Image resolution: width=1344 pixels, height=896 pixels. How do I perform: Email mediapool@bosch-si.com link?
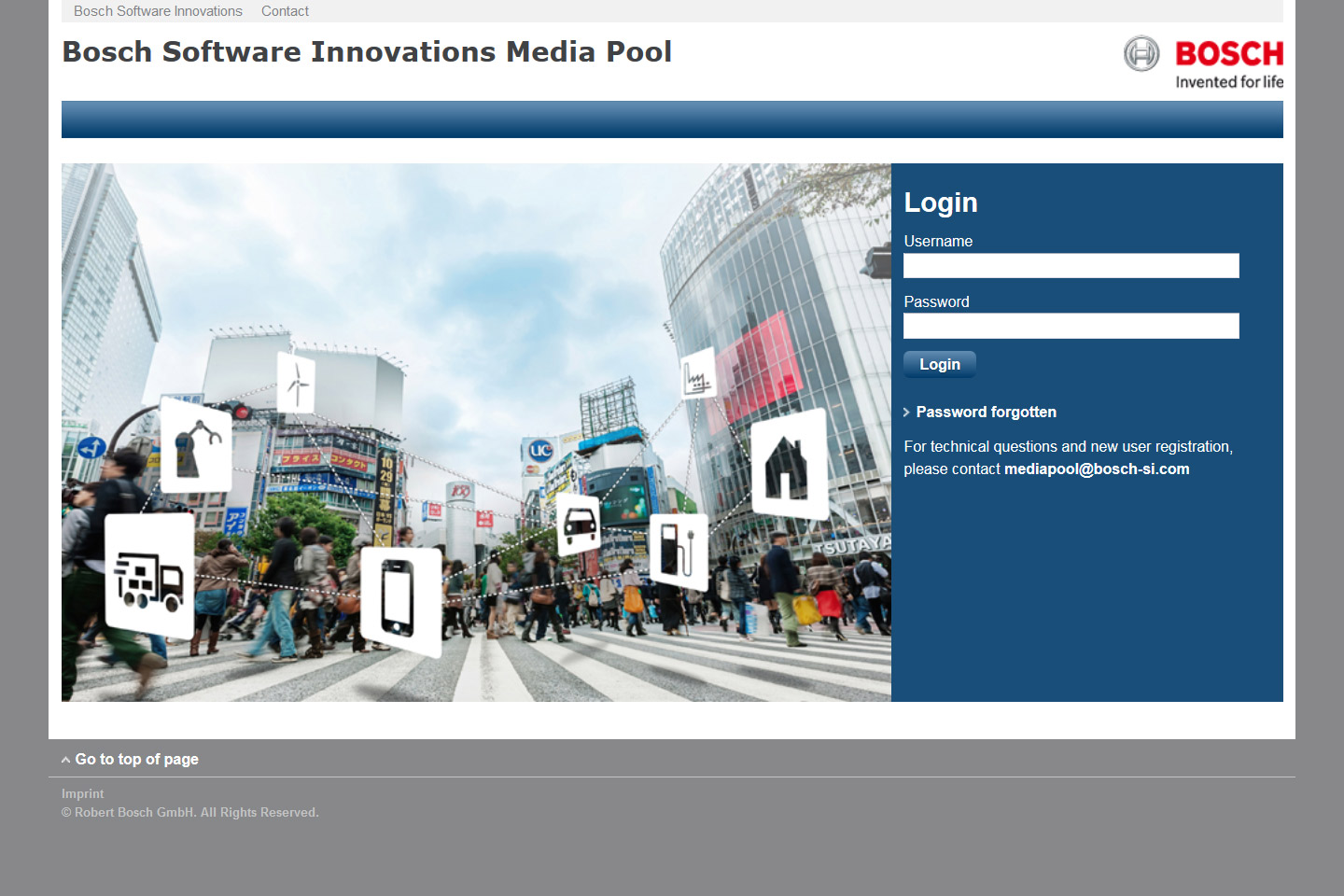[1097, 469]
